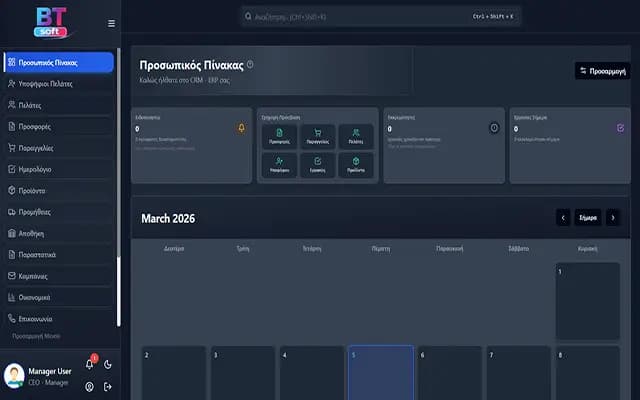This screenshot has width=640, height=400.
Task: Open Προσφορές quick access tile
Action: [280, 137]
